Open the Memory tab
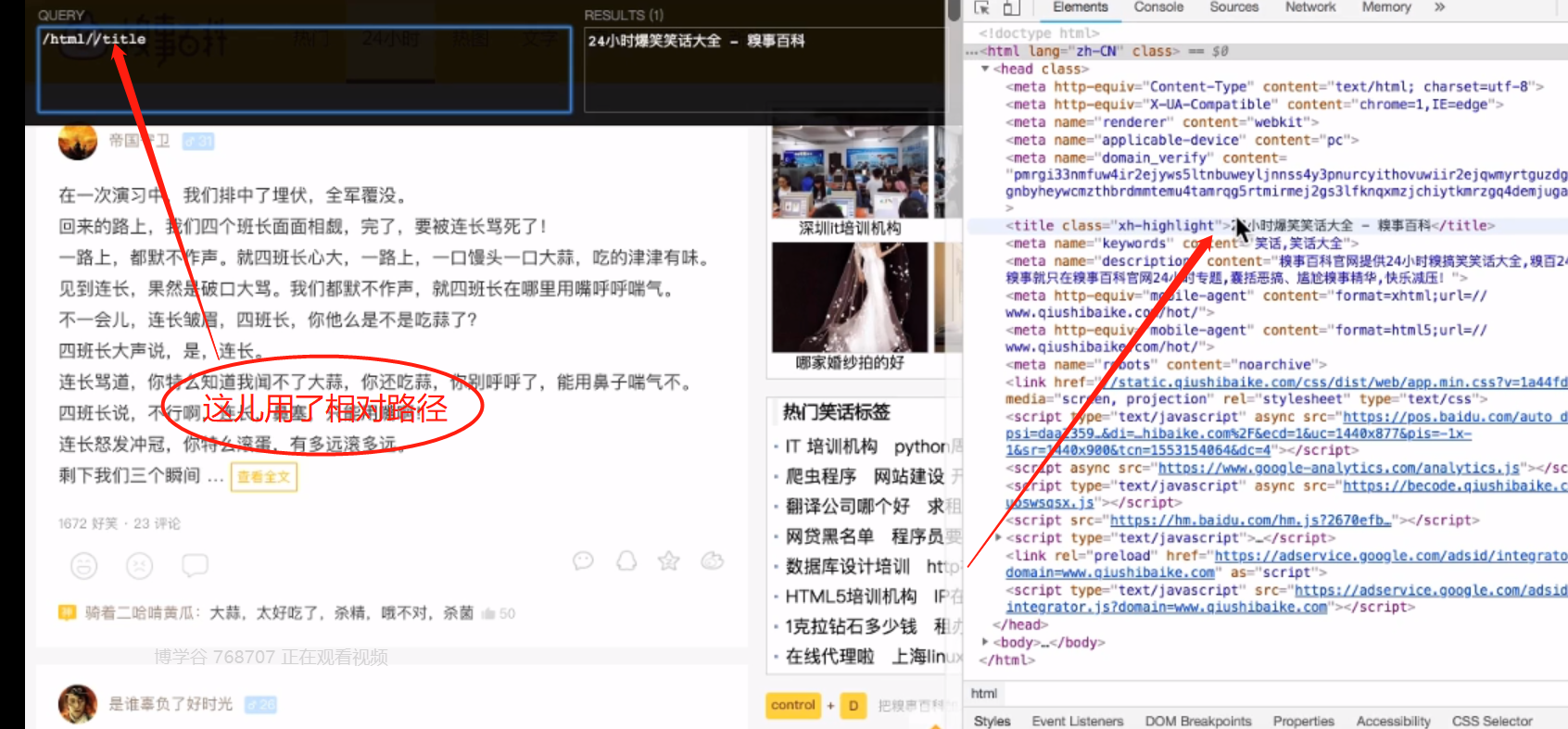Viewport: 1568px width, 729px height. 1385,7
